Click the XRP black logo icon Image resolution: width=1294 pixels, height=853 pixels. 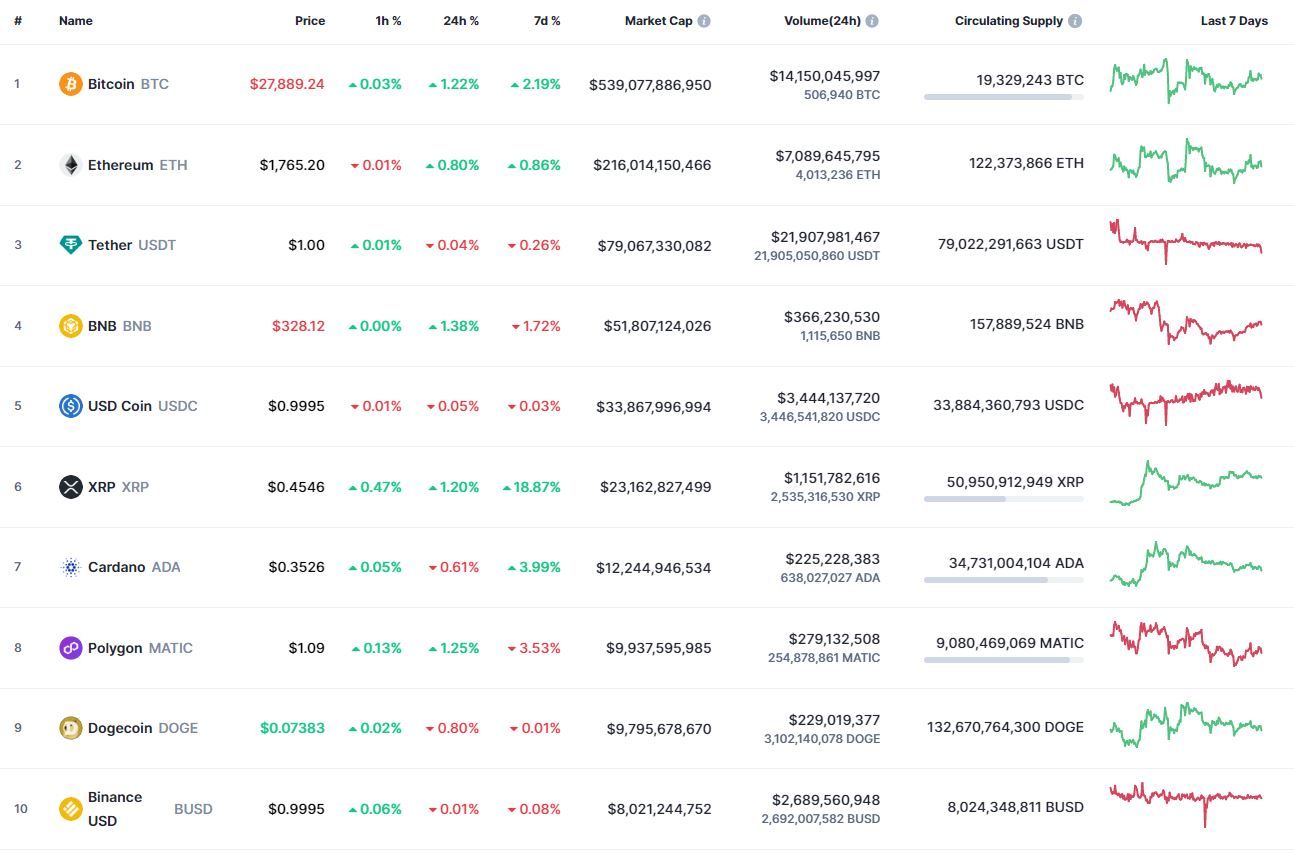[x=70, y=487]
